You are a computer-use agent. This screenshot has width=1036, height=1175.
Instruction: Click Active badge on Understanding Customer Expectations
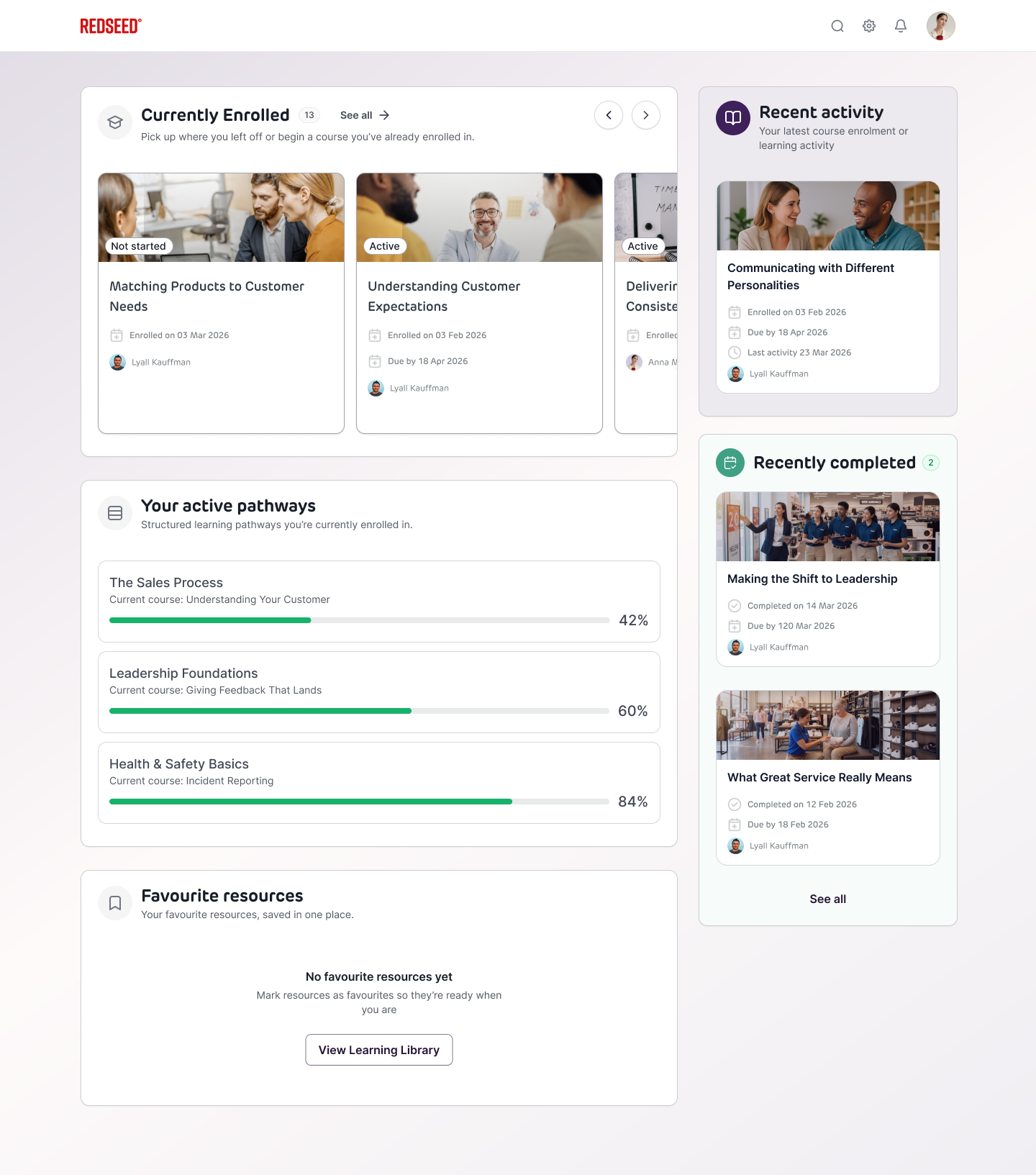[x=384, y=246]
